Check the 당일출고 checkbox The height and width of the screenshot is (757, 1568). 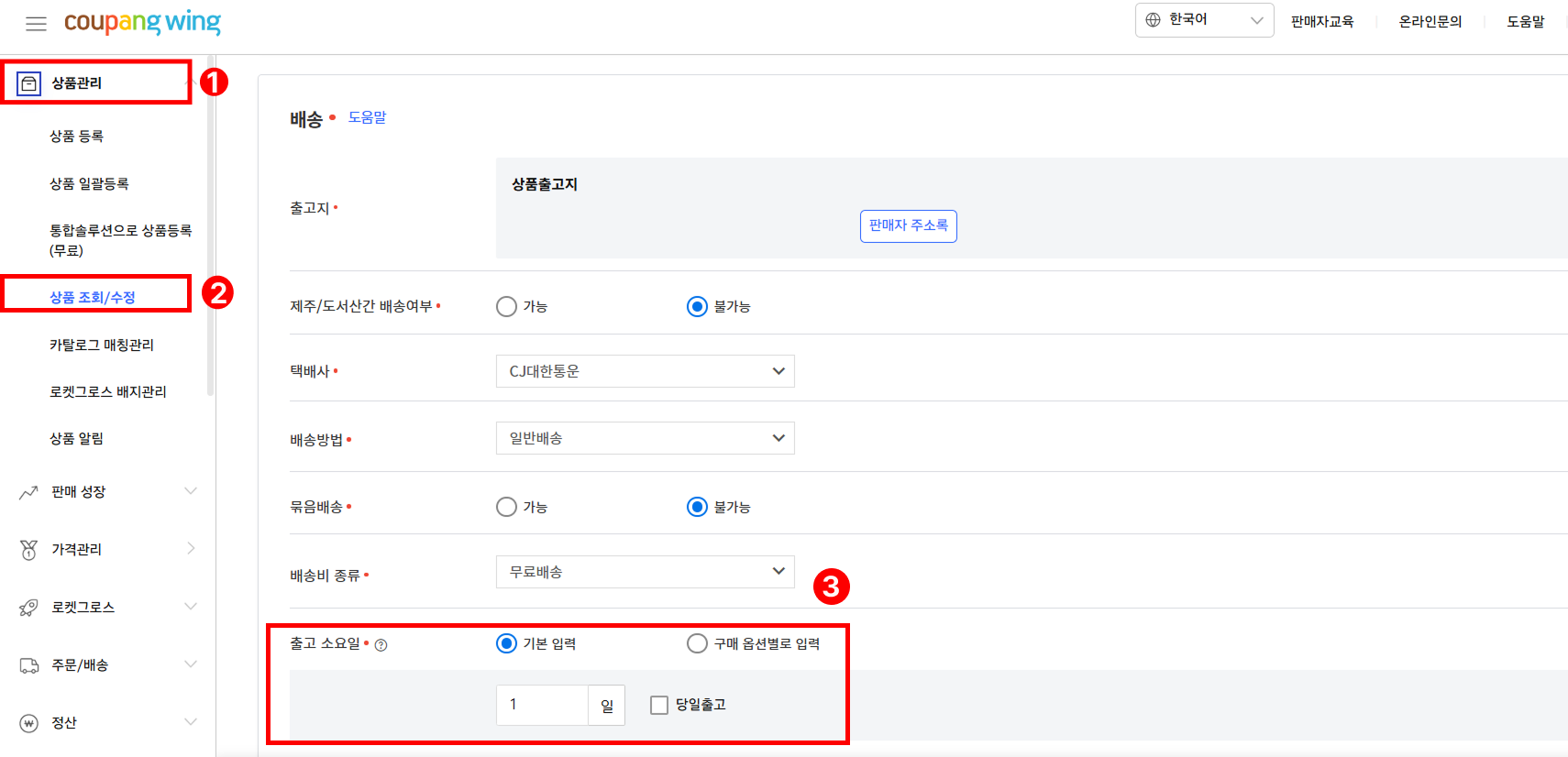pyautogui.click(x=658, y=705)
